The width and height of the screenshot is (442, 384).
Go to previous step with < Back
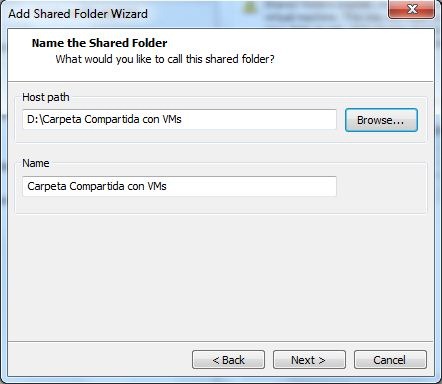coord(228,360)
